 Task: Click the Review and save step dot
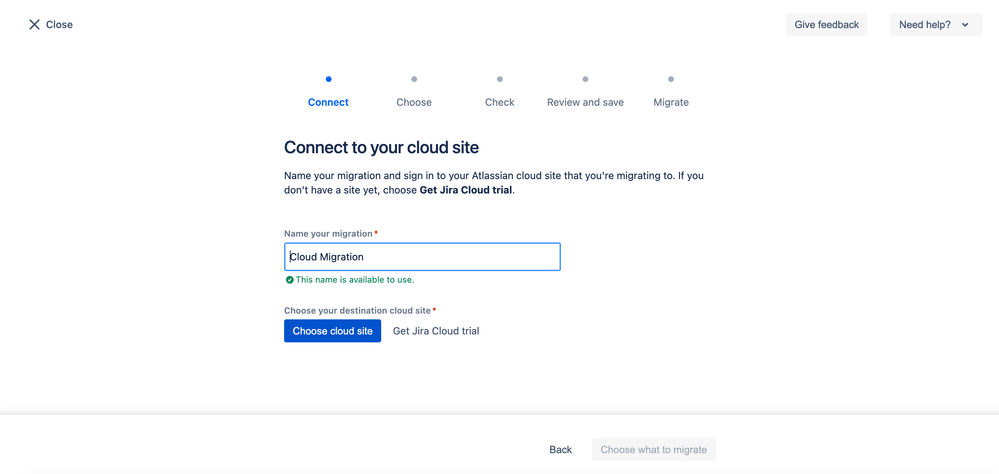coord(586,79)
